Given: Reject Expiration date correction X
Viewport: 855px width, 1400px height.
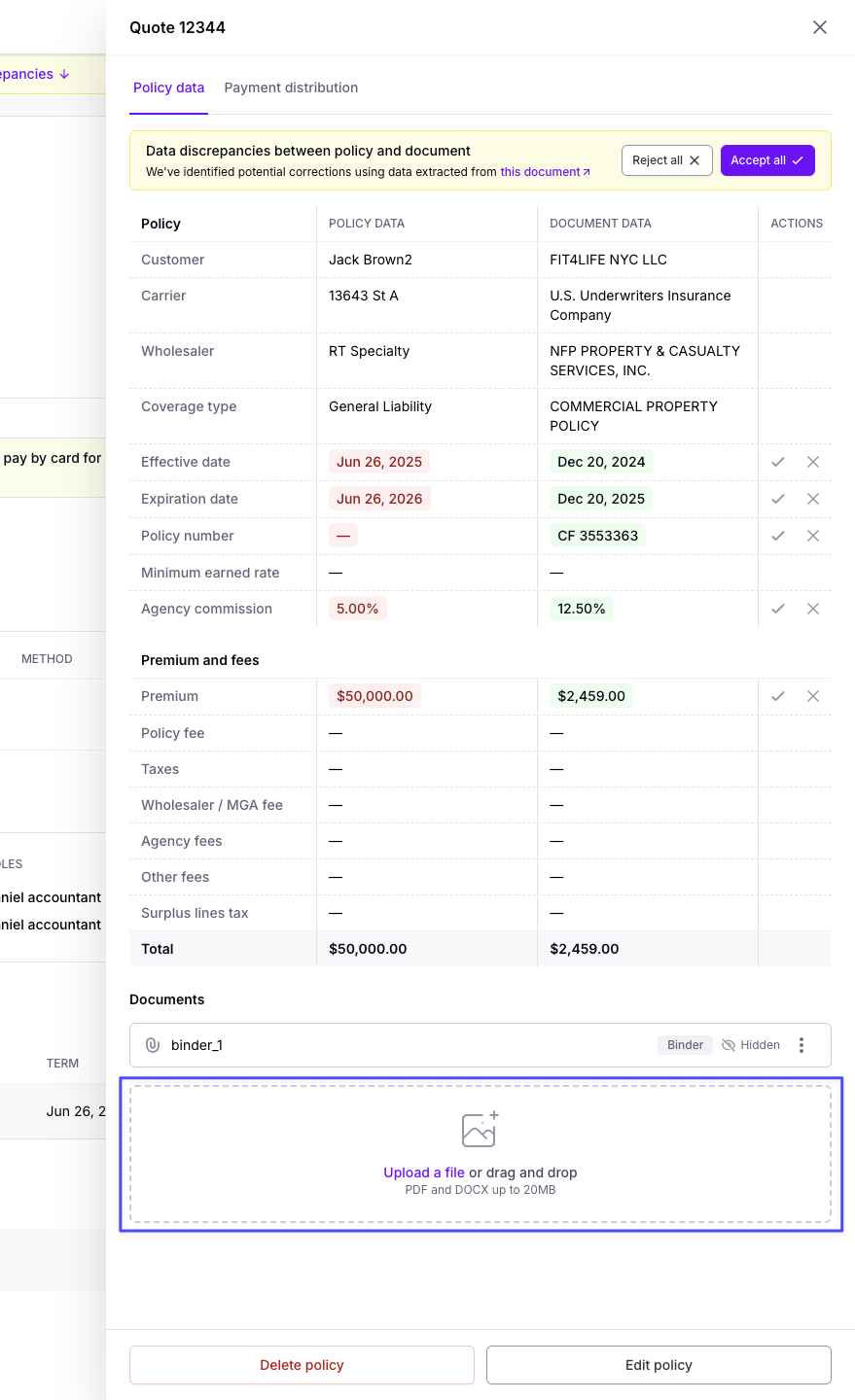Looking at the screenshot, I should (x=813, y=499).
